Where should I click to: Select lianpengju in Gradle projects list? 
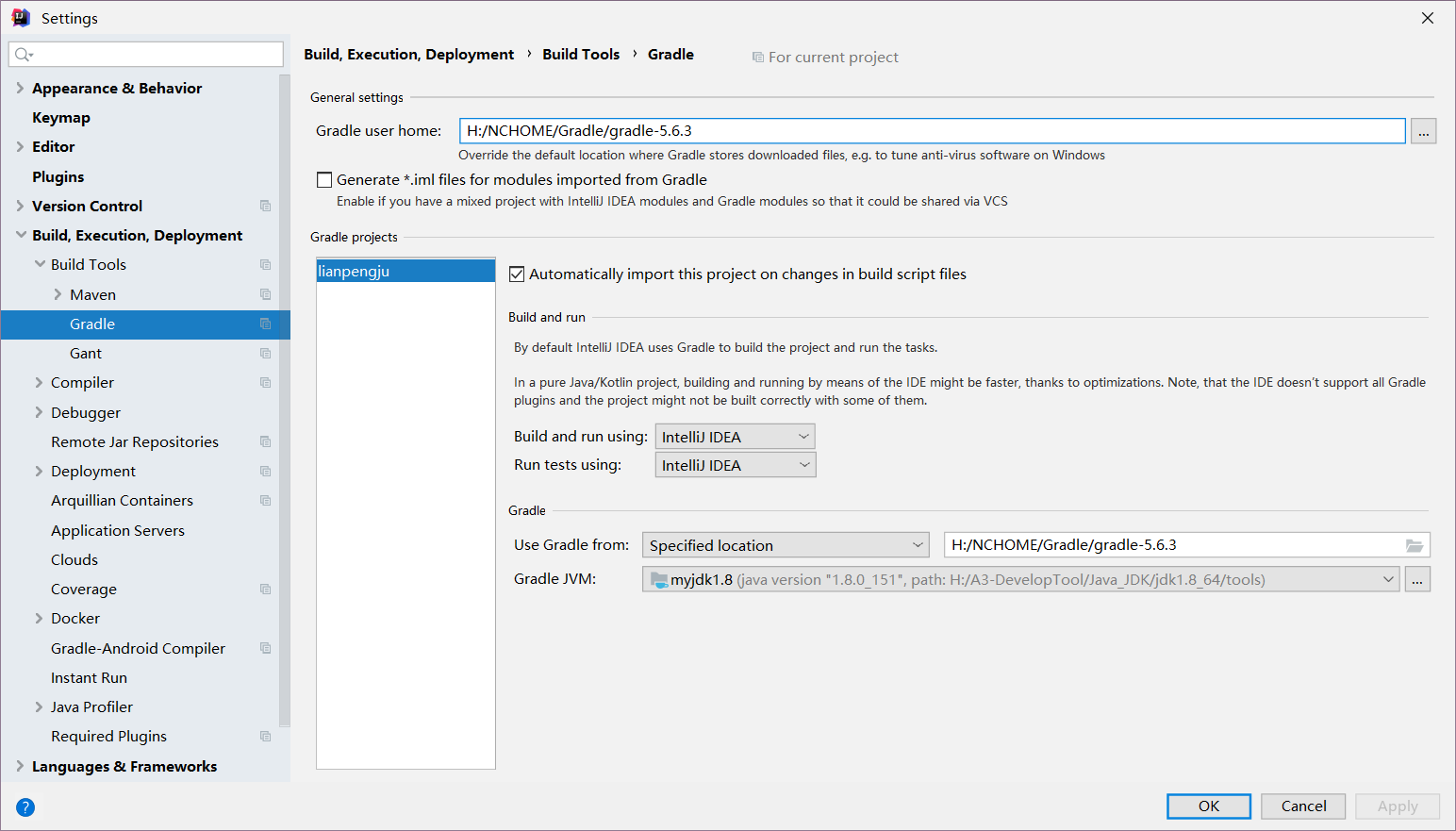405,272
